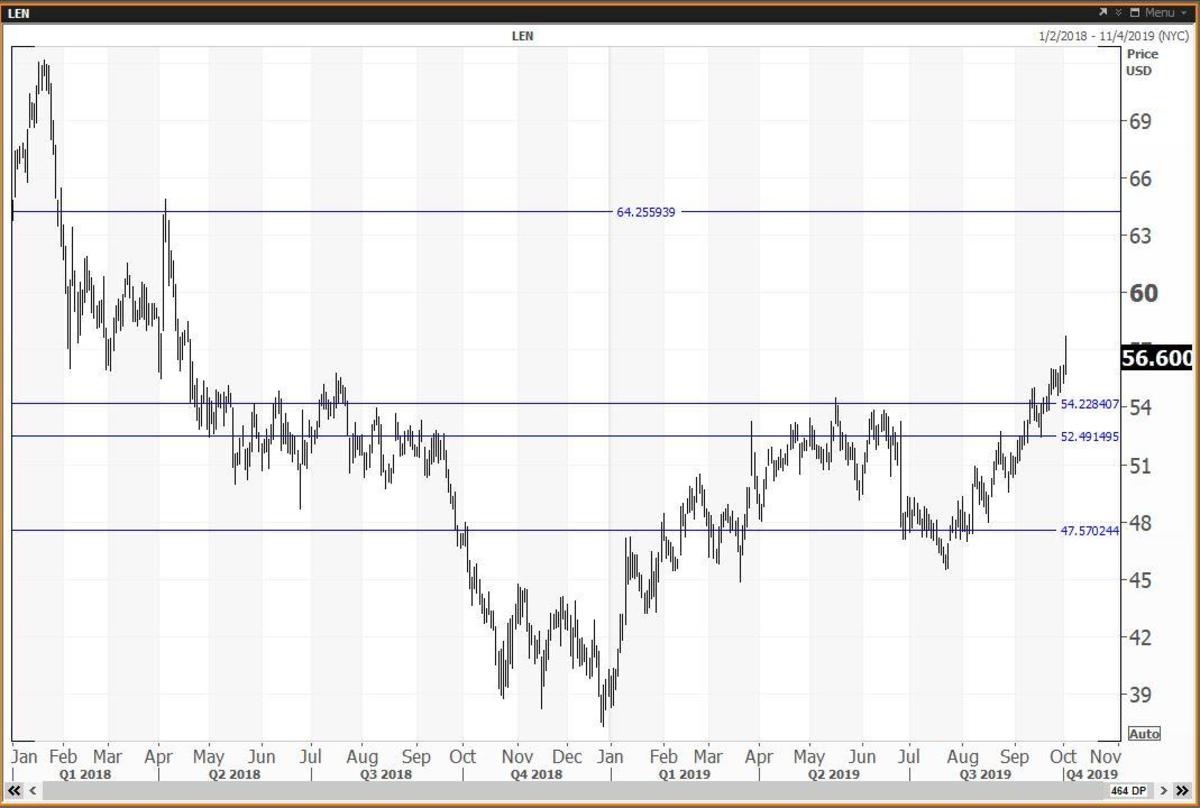1200x808 pixels.
Task: Click the Apr month label under Q2 2018
Action: (x=159, y=756)
